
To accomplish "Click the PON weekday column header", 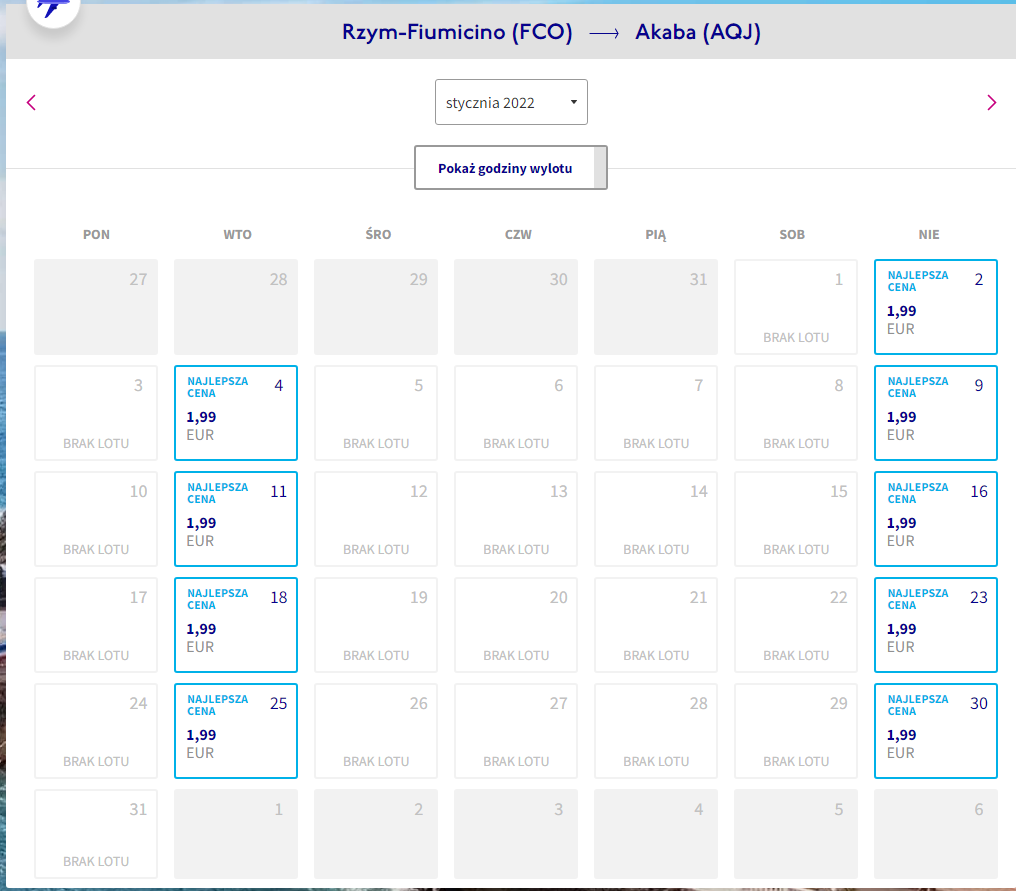I will coord(96,235).
